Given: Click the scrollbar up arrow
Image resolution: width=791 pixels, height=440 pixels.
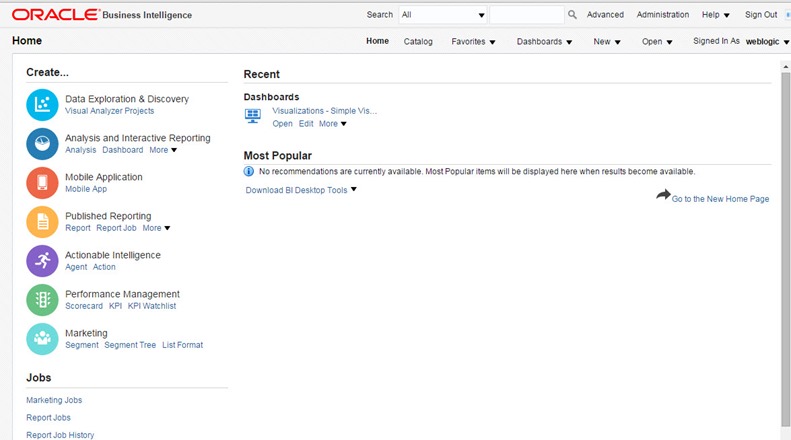Looking at the screenshot, I should click(785, 66).
